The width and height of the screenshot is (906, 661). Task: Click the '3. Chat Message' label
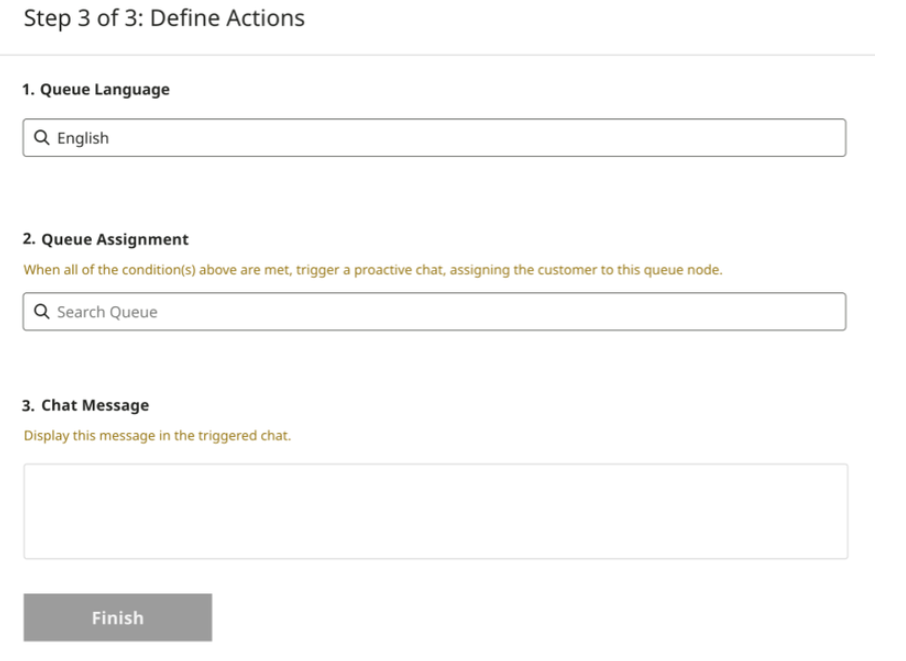(x=86, y=405)
